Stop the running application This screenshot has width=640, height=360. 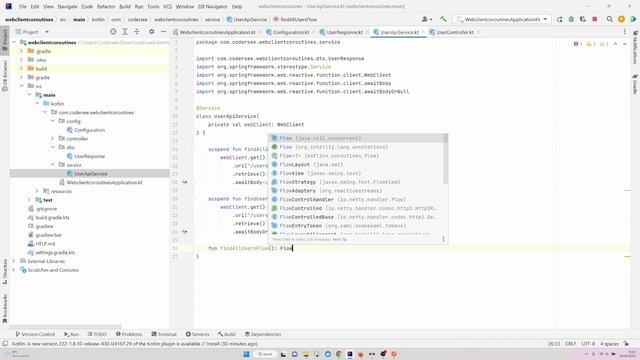click(x=595, y=19)
